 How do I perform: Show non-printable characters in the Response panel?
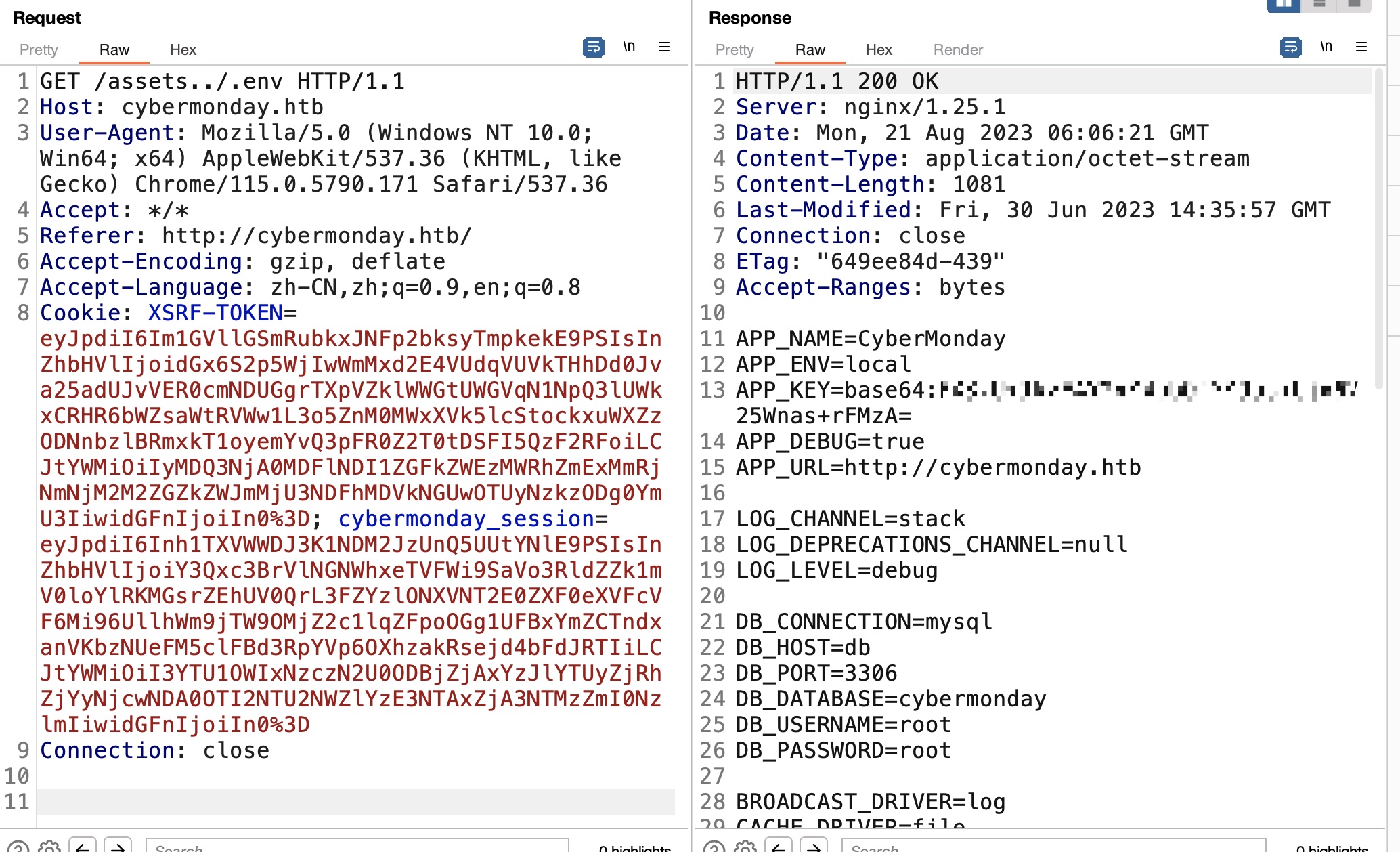[1326, 47]
